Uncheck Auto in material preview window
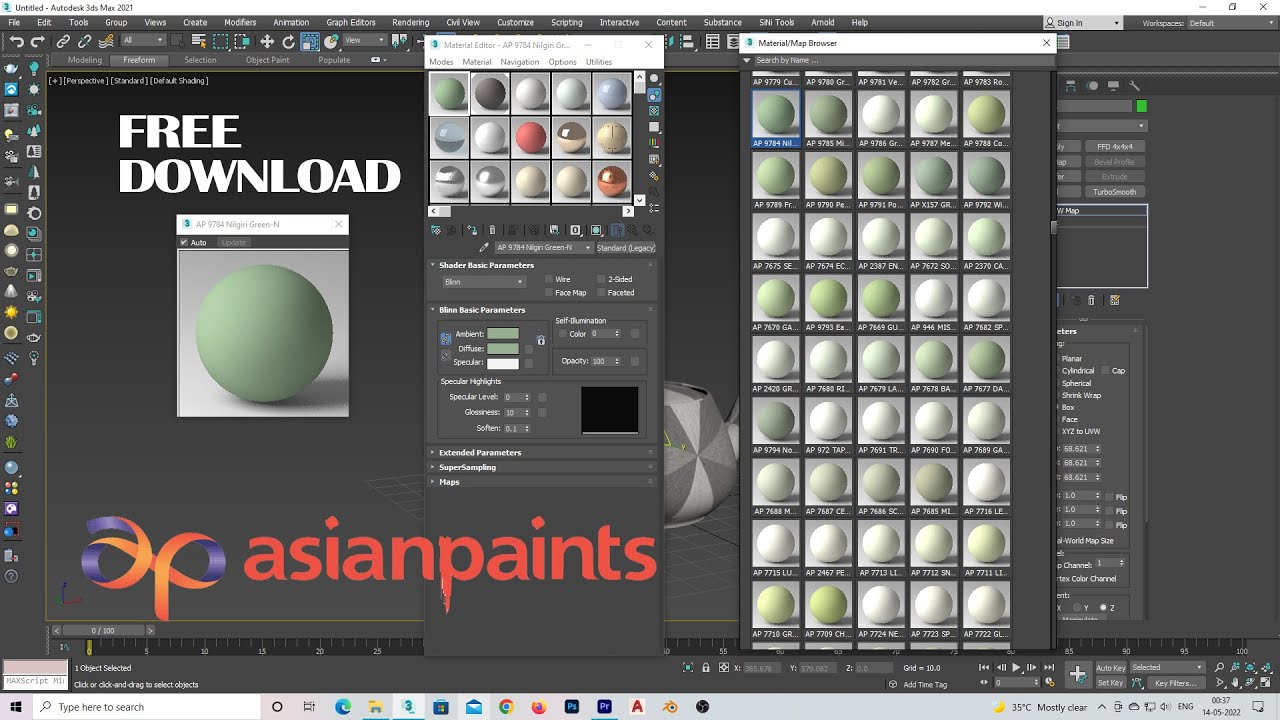Image resolution: width=1280 pixels, height=720 pixels. (x=184, y=242)
